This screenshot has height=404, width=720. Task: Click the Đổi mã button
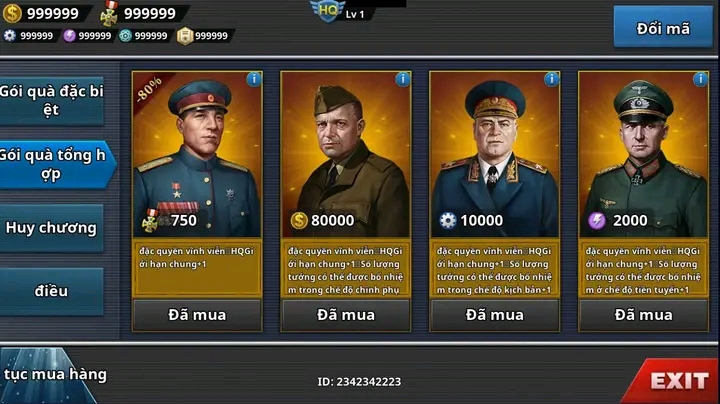pyautogui.click(x=663, y=28)
